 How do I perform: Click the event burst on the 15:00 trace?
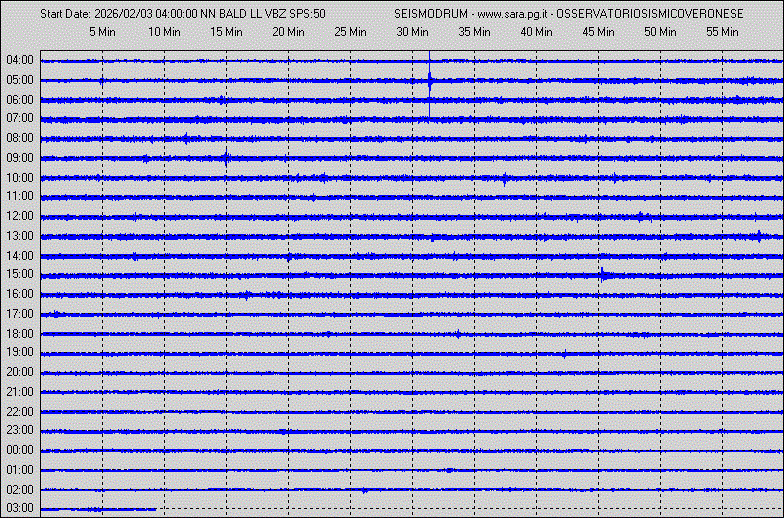pos(604,275)
